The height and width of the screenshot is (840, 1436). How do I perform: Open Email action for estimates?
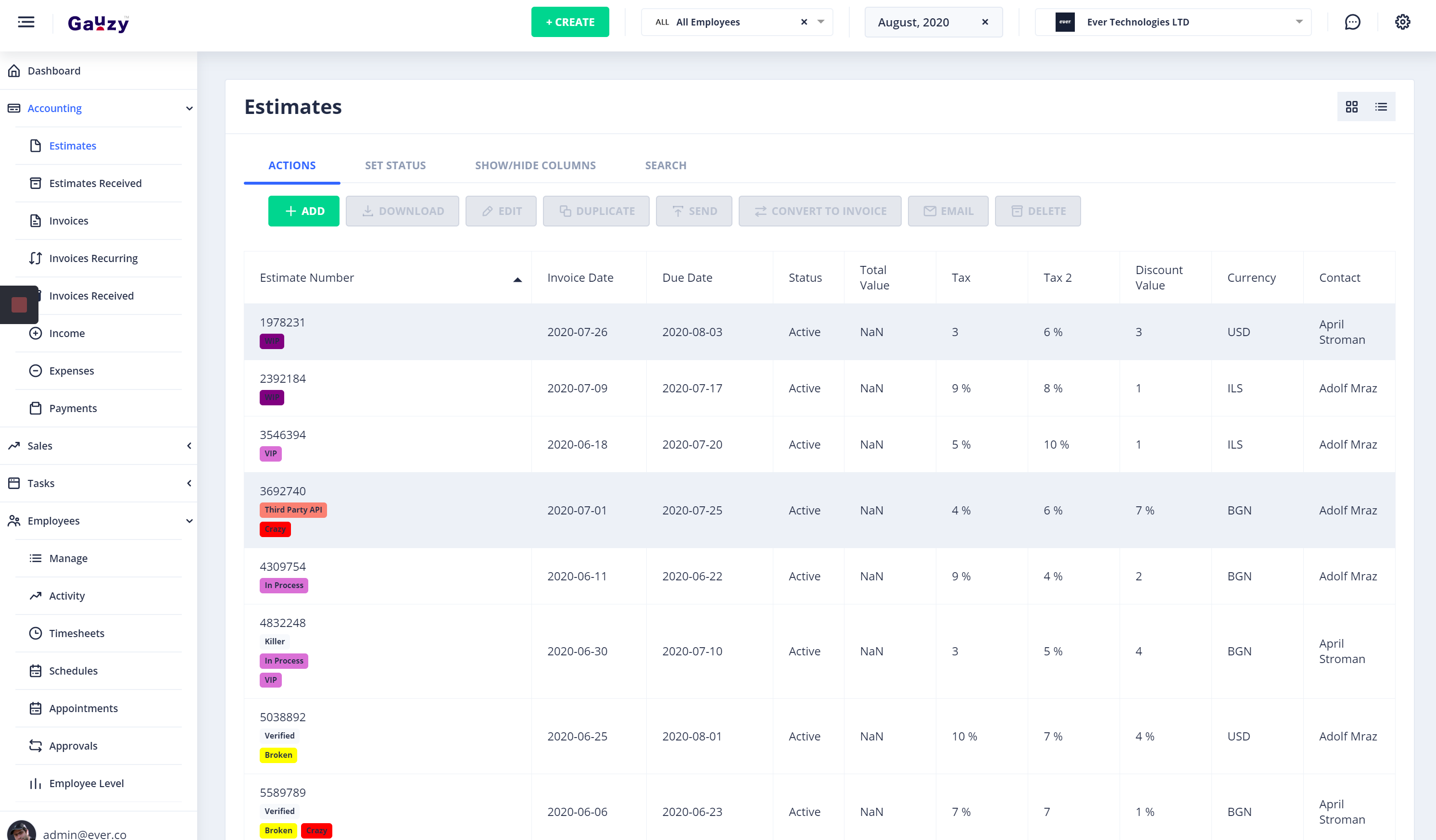tap(948, 211)
